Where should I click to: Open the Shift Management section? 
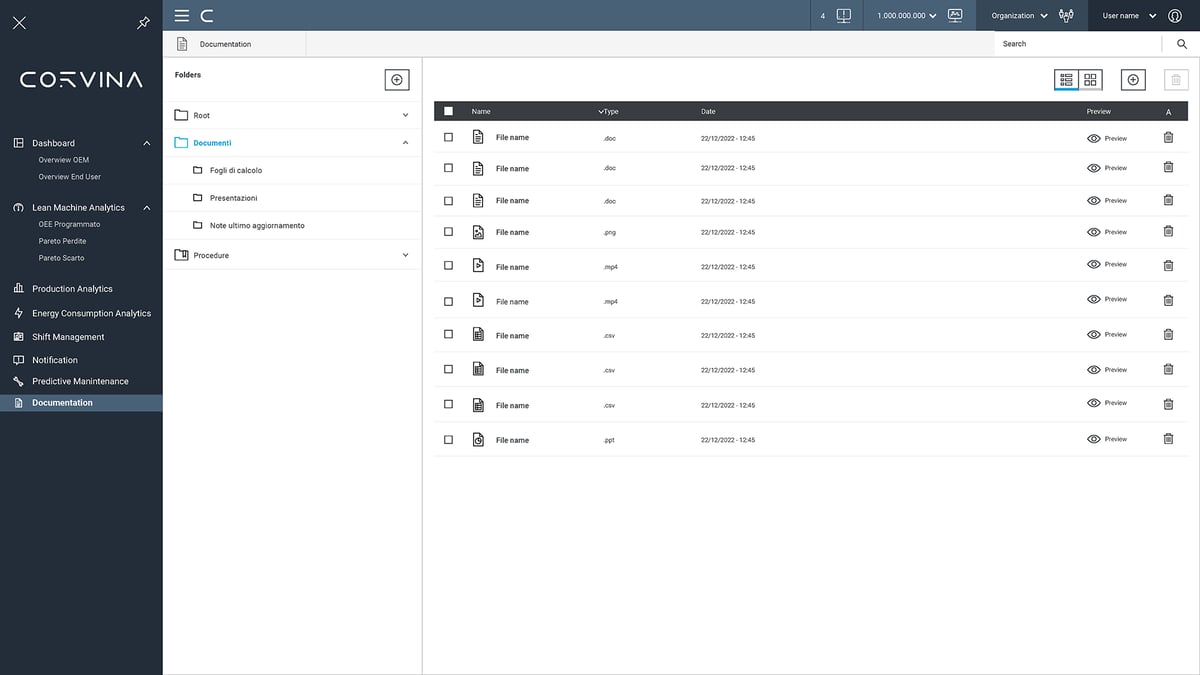[68, 336]
